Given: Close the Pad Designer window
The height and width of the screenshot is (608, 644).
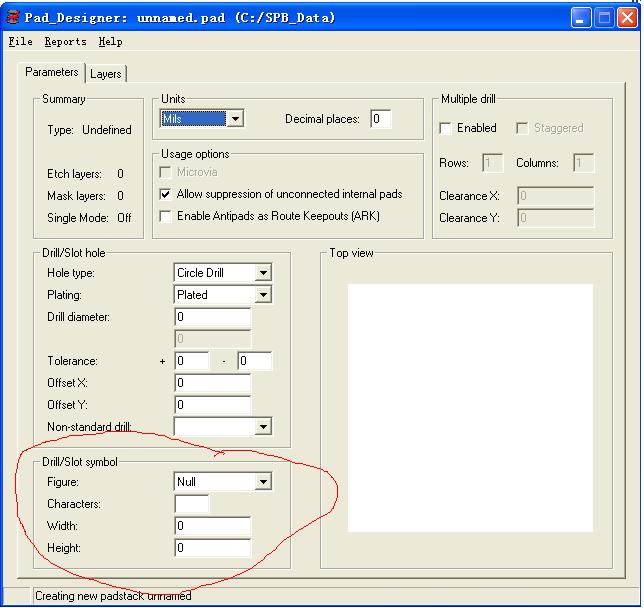Looking at the screenshot, I should (x=628, y=18).
